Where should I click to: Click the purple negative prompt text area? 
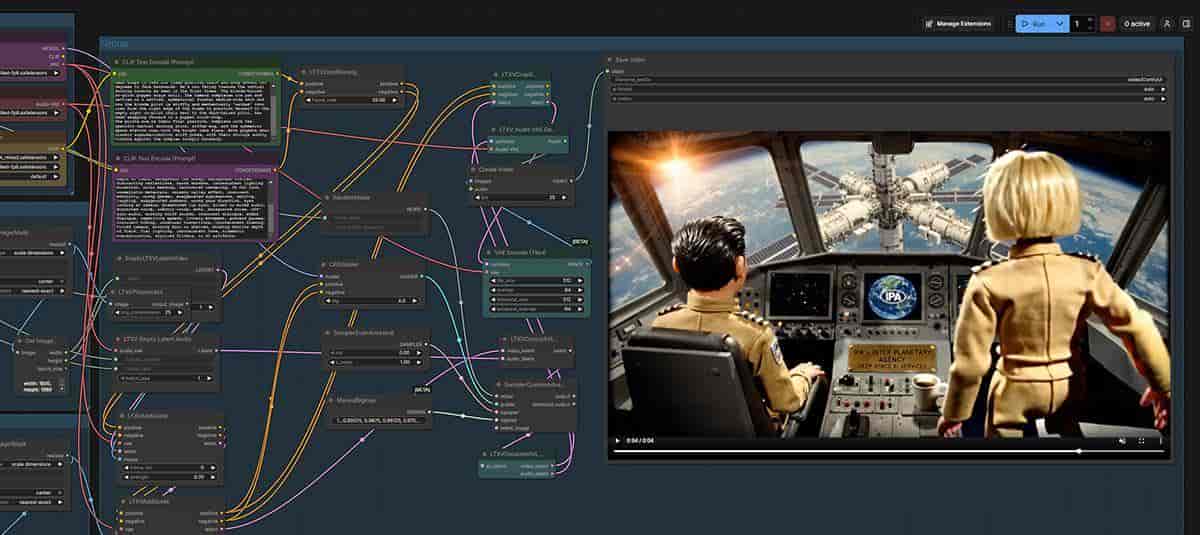pyautogui.click(x=193, y=208)
